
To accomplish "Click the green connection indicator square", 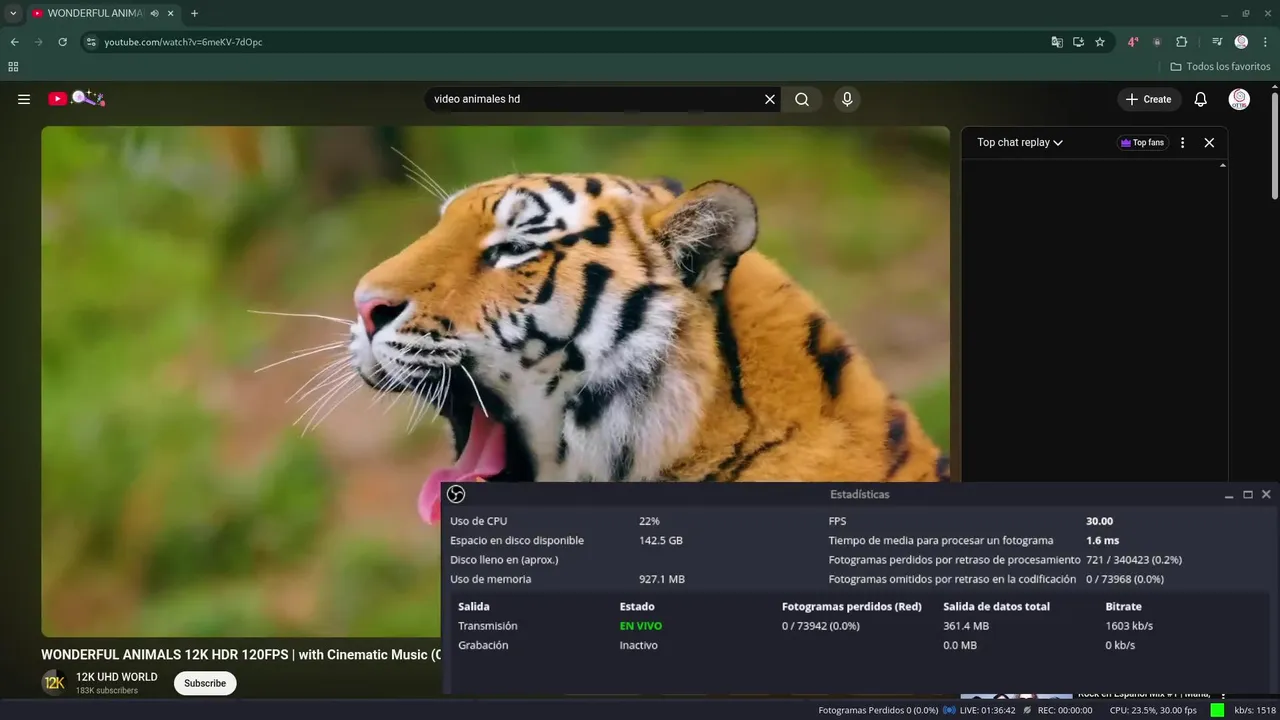I will pos(1217,710).
